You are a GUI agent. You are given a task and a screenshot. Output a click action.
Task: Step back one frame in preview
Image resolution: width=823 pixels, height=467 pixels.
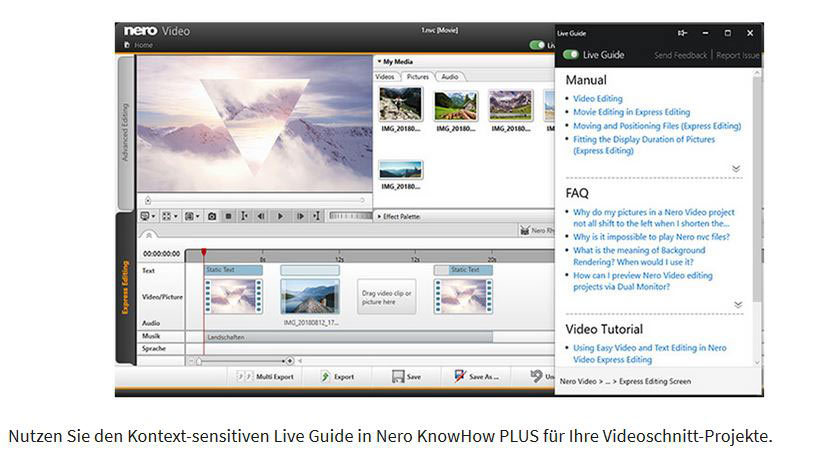point(261,216)
